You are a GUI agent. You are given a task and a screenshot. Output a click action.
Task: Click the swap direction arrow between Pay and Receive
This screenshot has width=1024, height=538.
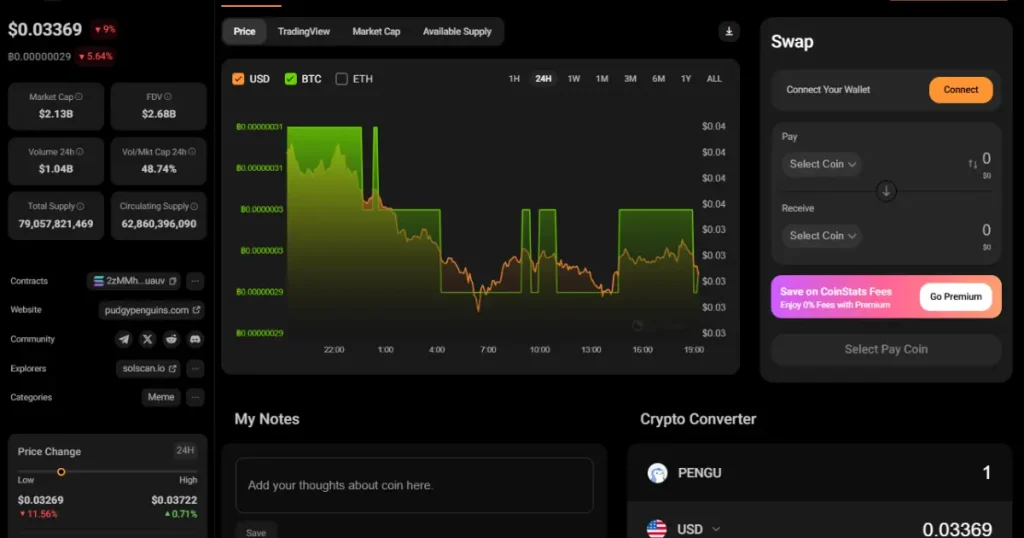(886, 191)
